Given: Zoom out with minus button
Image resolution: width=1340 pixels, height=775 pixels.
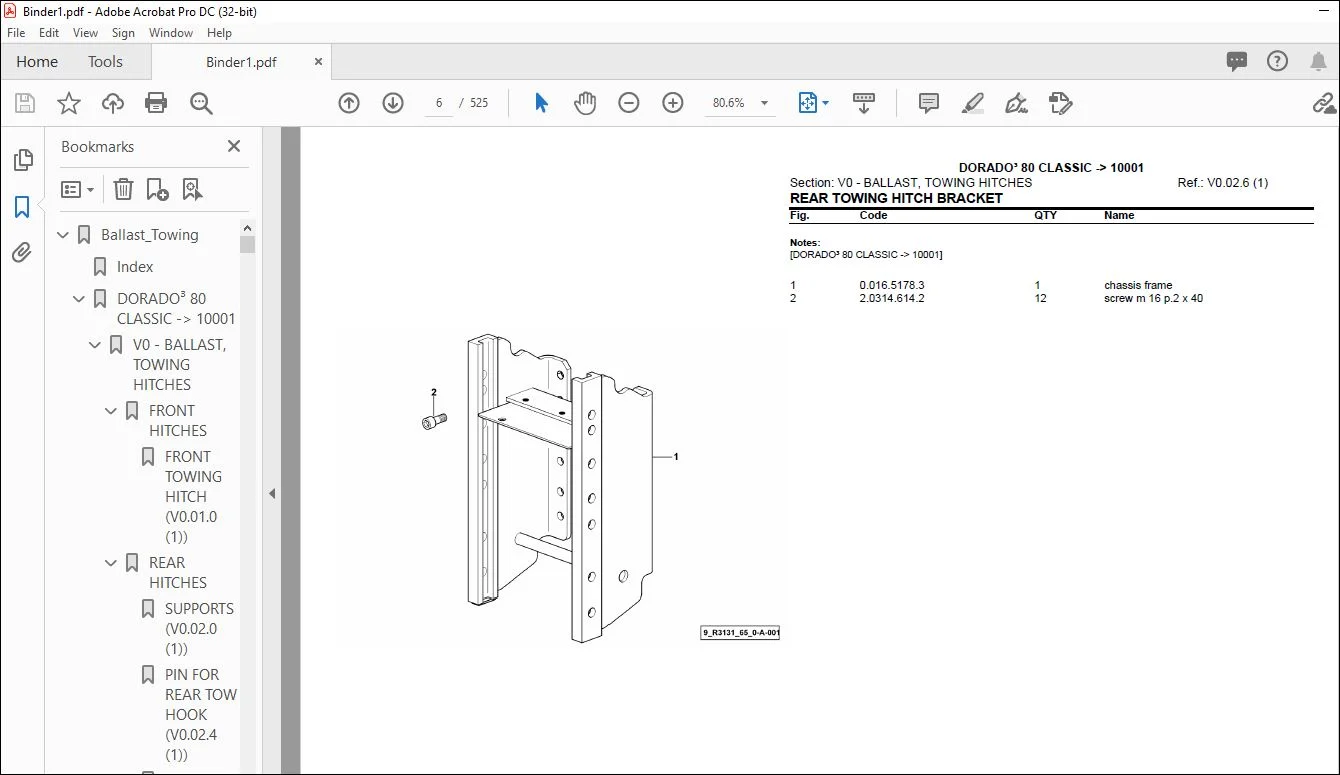Looking at the screenshot, I should click(x=629, y=103).
